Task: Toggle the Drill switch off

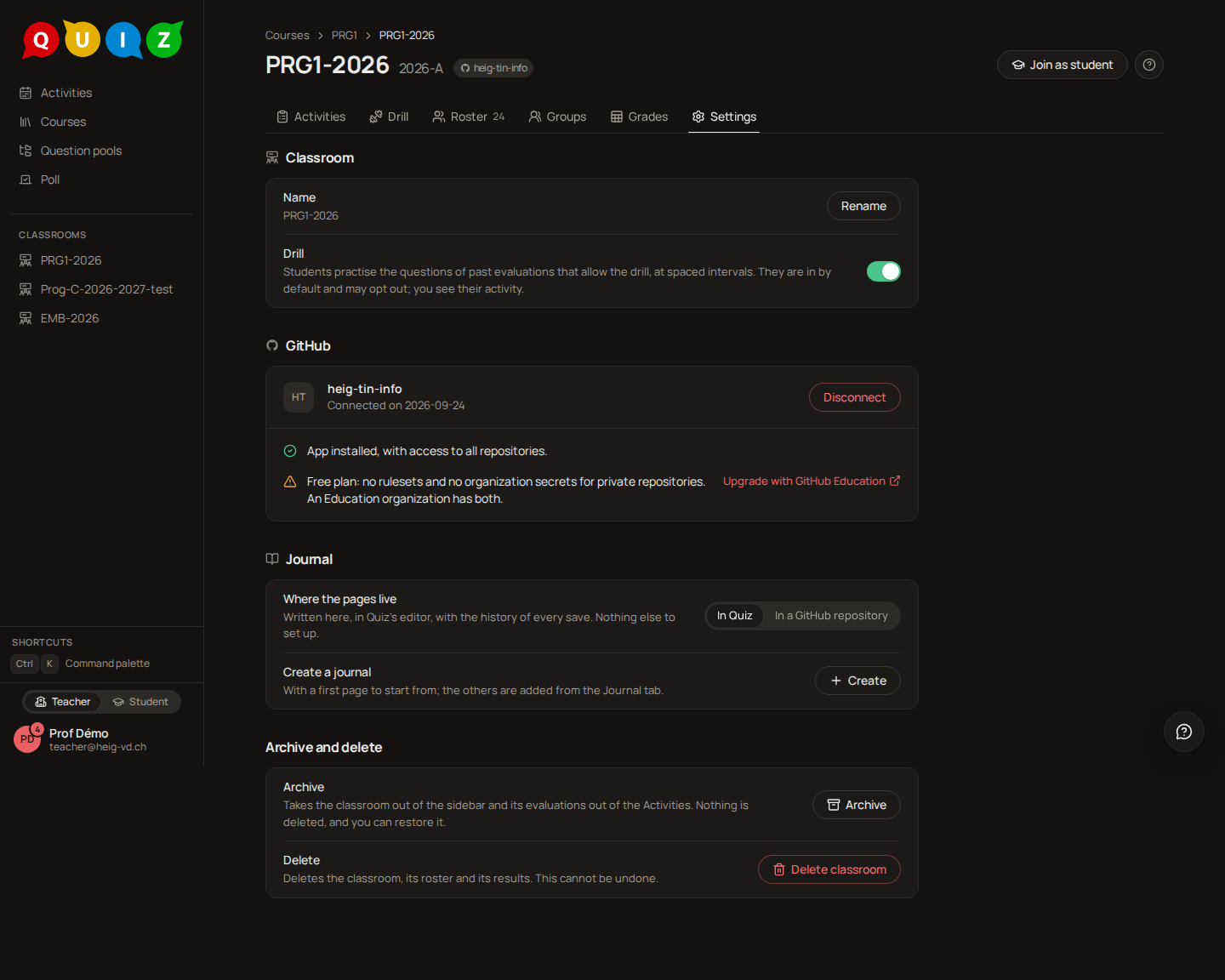Action: coord(884,271)
